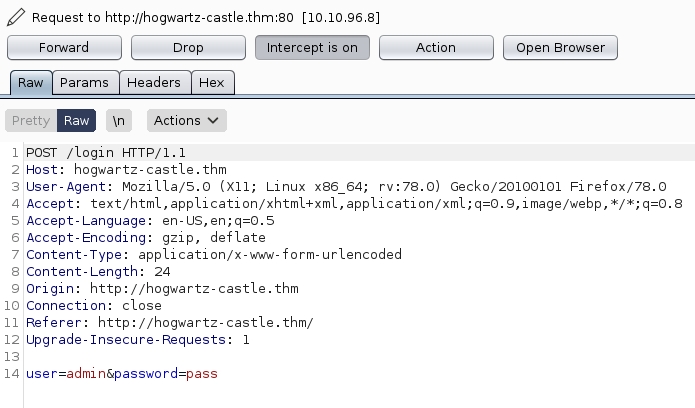Image resolution: width=695 pixels, height=408 pixels.
Task: Toggle the \n non-printable characters button
Action: coord(119,120)
